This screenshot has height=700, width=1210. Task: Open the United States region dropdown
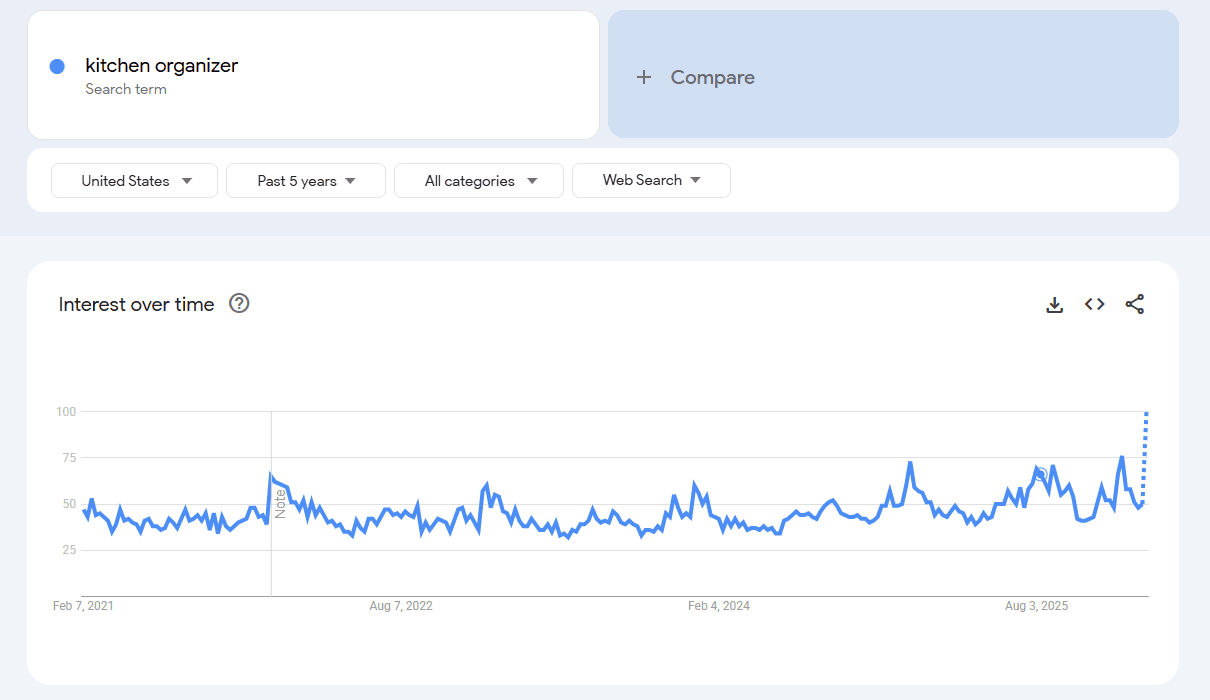133,180
